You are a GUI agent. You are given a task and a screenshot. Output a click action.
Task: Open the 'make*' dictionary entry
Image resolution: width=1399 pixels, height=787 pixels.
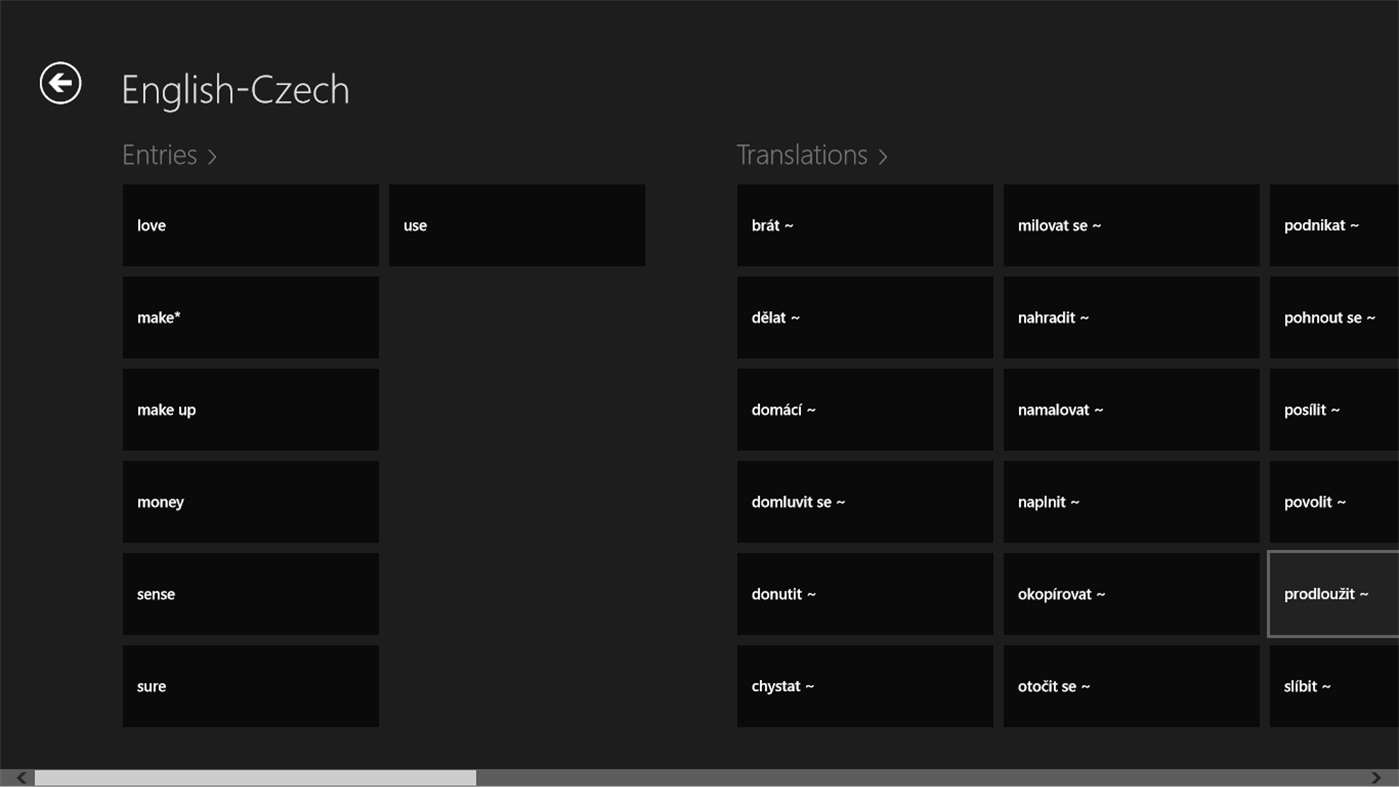(x=250, y=317)
